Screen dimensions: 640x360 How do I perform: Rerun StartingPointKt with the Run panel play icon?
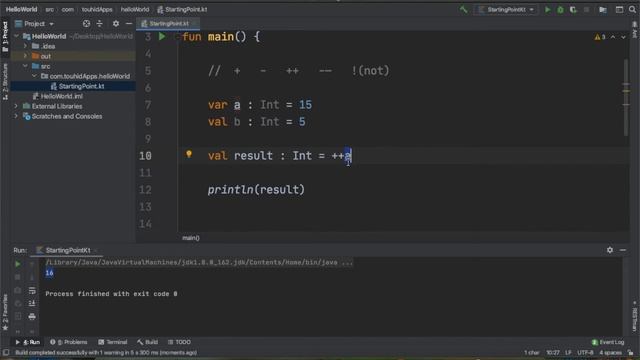click(x=18, y=264)
